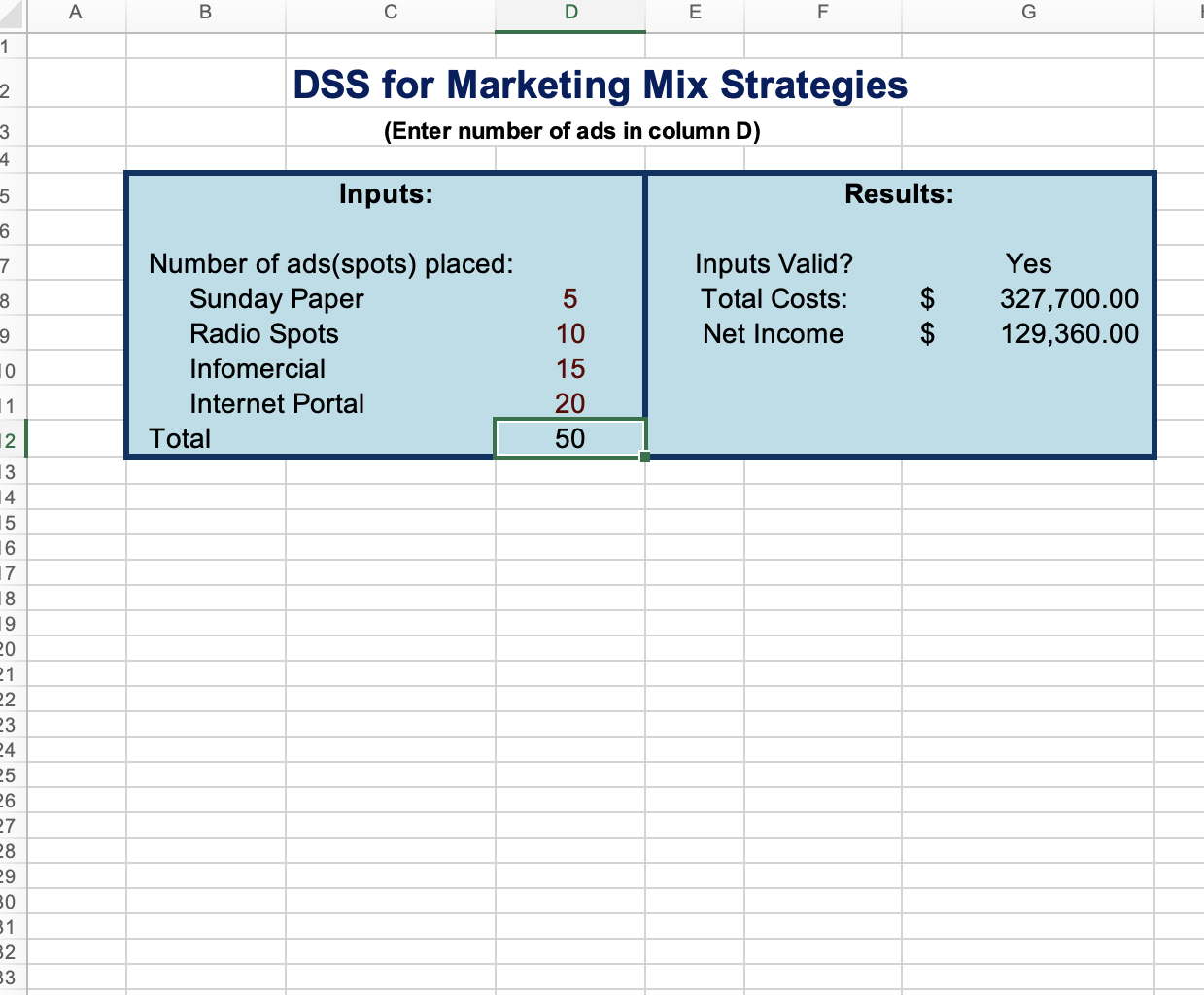Image resolution: width=1204 pixels, height=995 pixels.
Task: Select the Total cell showing 50
Action: point(569,438)
